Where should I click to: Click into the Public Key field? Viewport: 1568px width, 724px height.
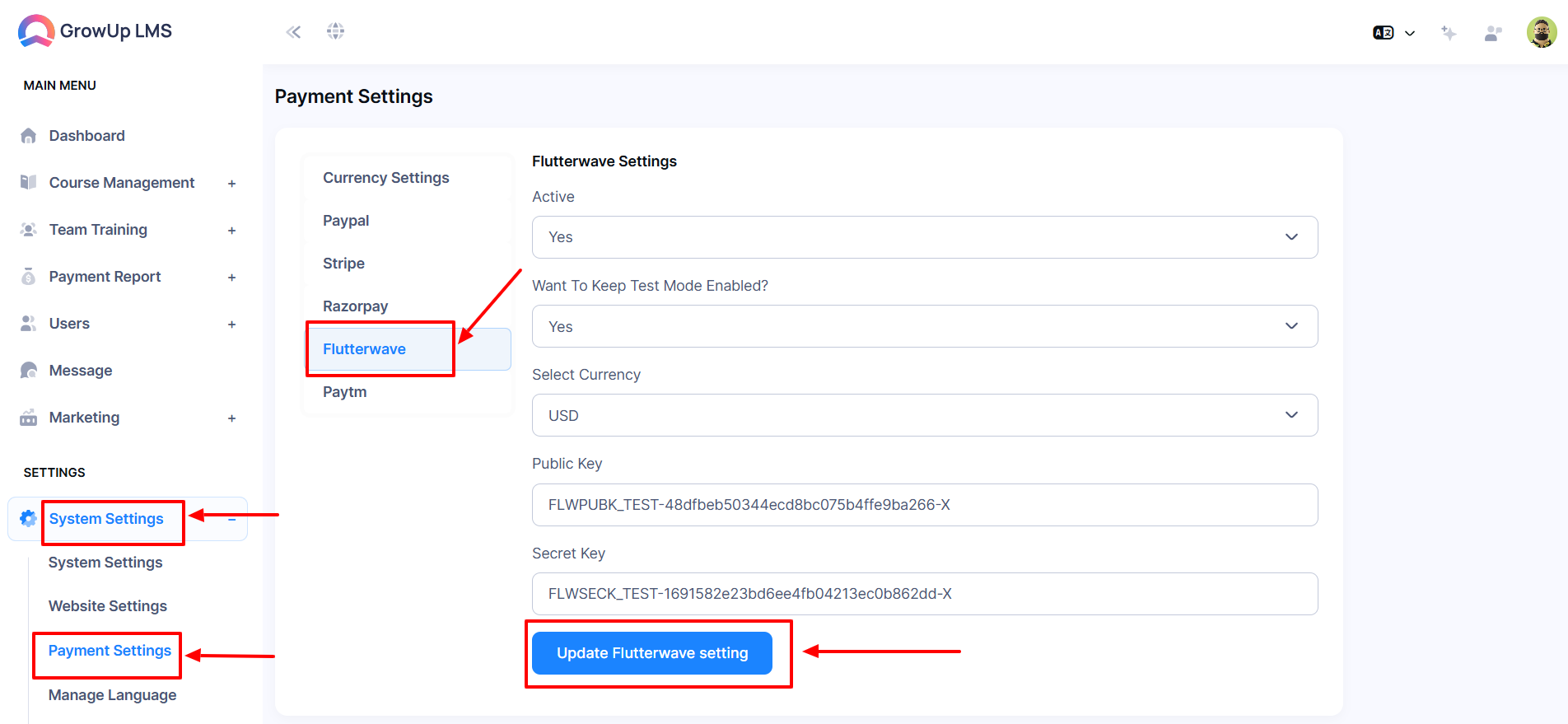point(925,505)
